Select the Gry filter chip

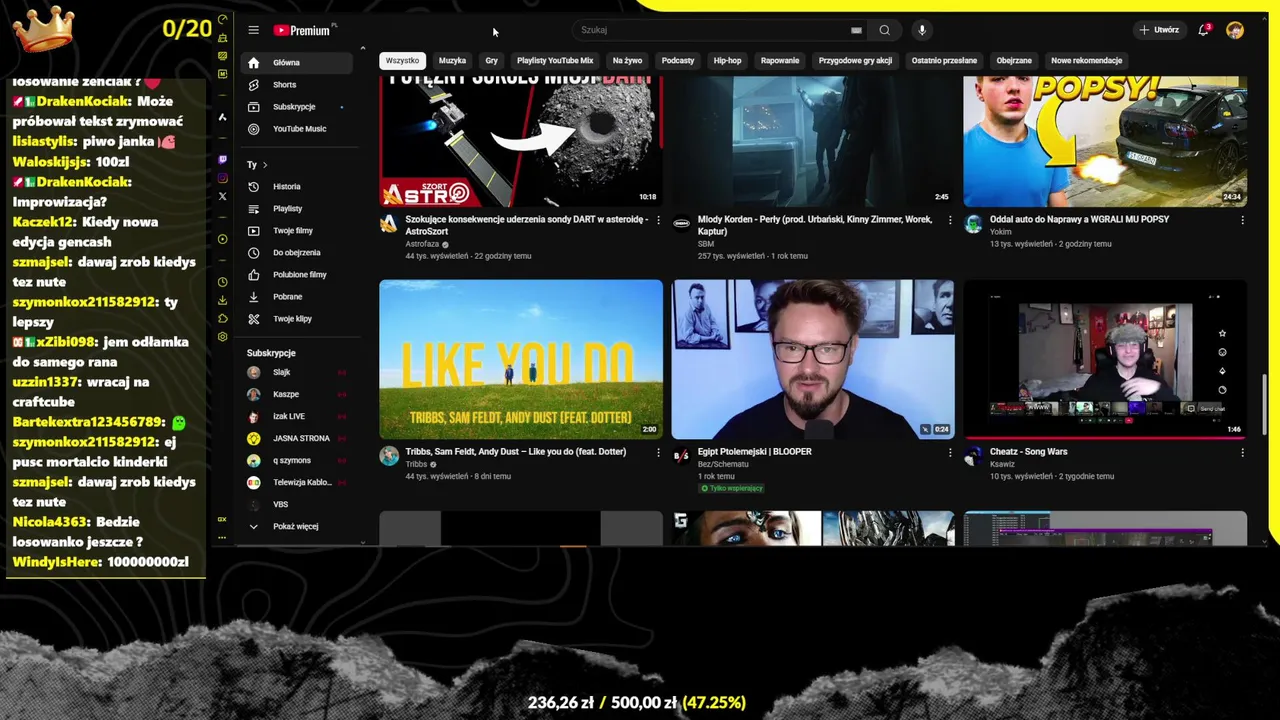(x=491, y=60)
